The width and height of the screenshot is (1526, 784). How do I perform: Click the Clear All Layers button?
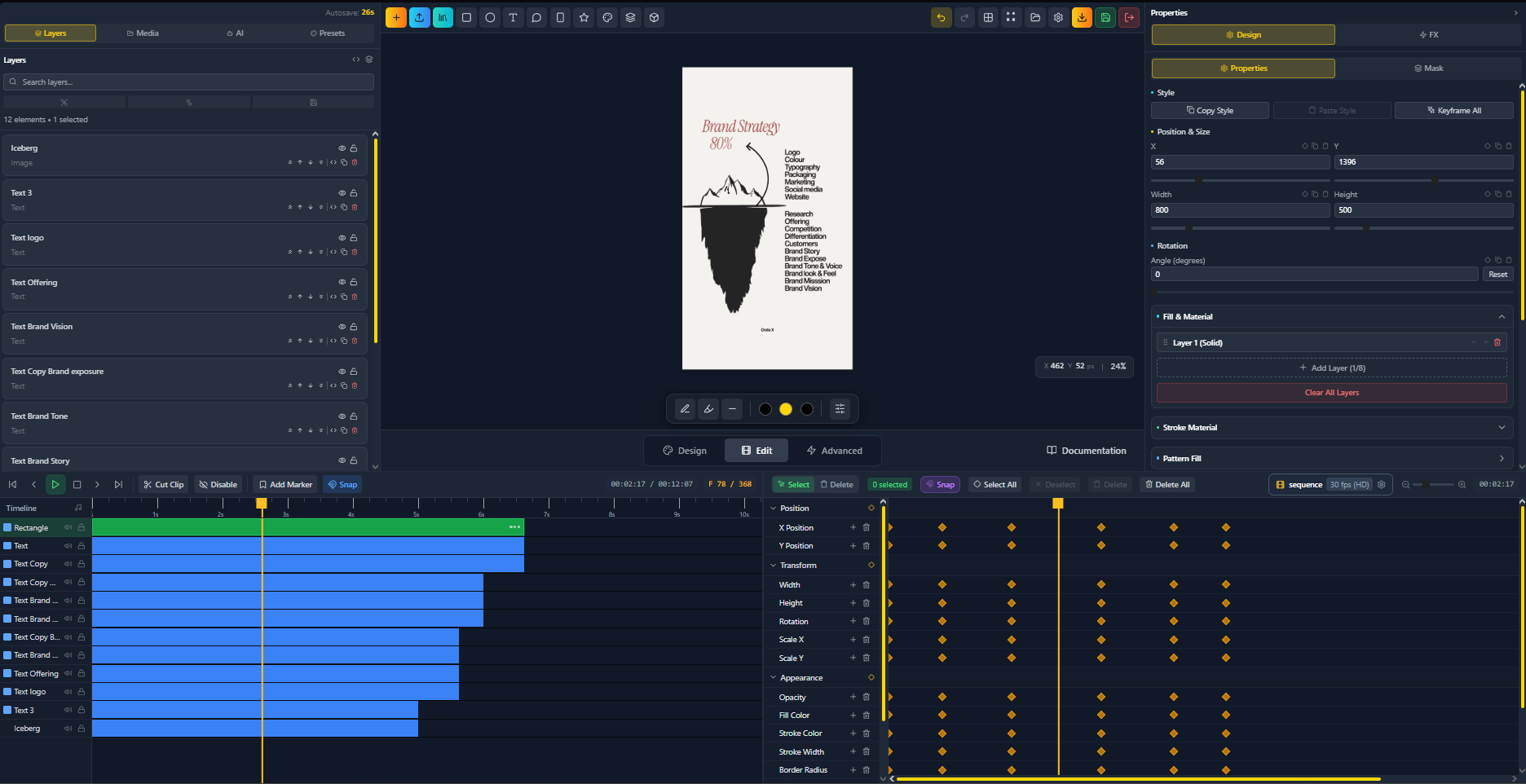coord(1331,392)
